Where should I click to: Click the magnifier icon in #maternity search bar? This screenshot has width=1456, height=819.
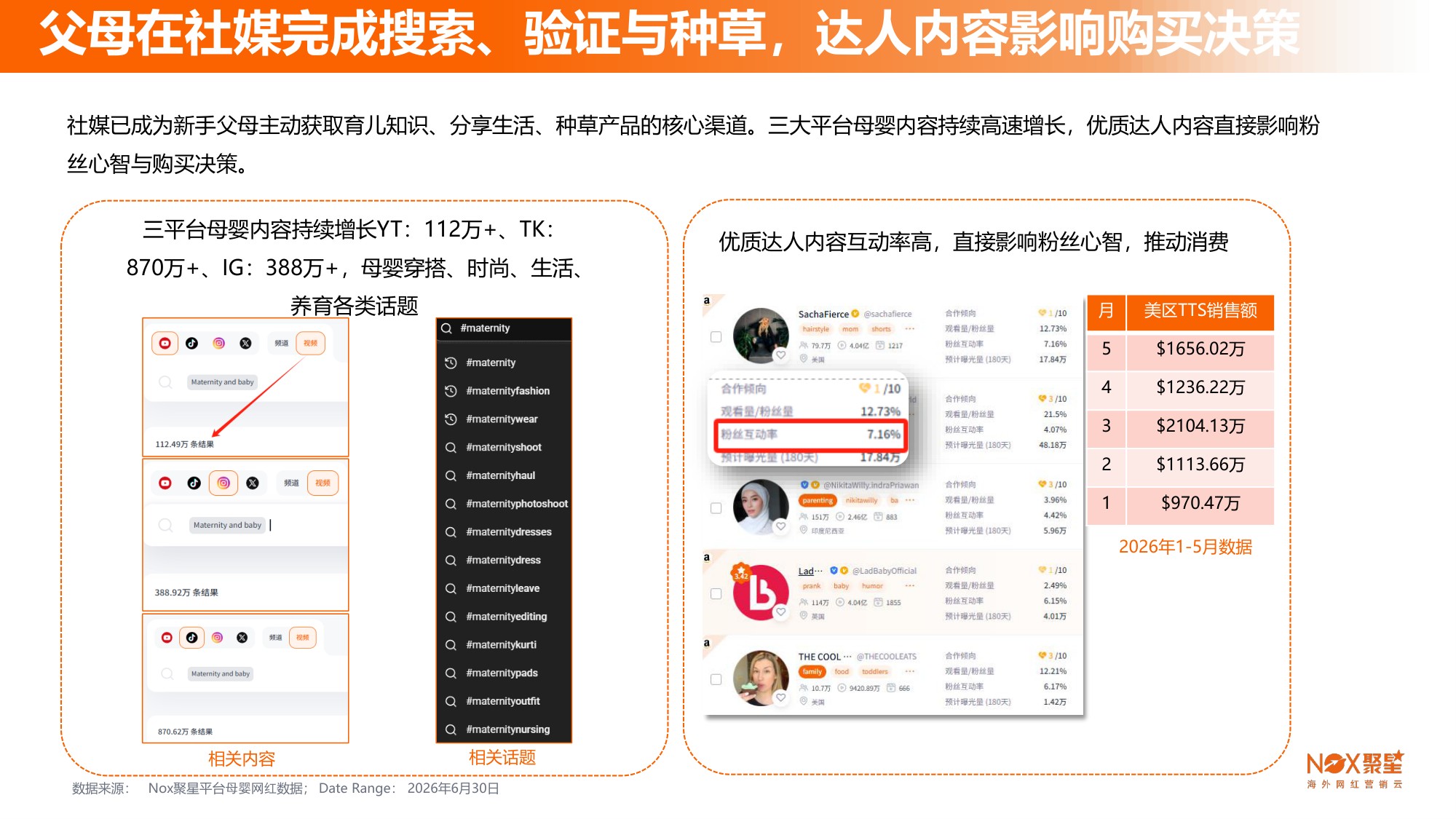point(447,328)
